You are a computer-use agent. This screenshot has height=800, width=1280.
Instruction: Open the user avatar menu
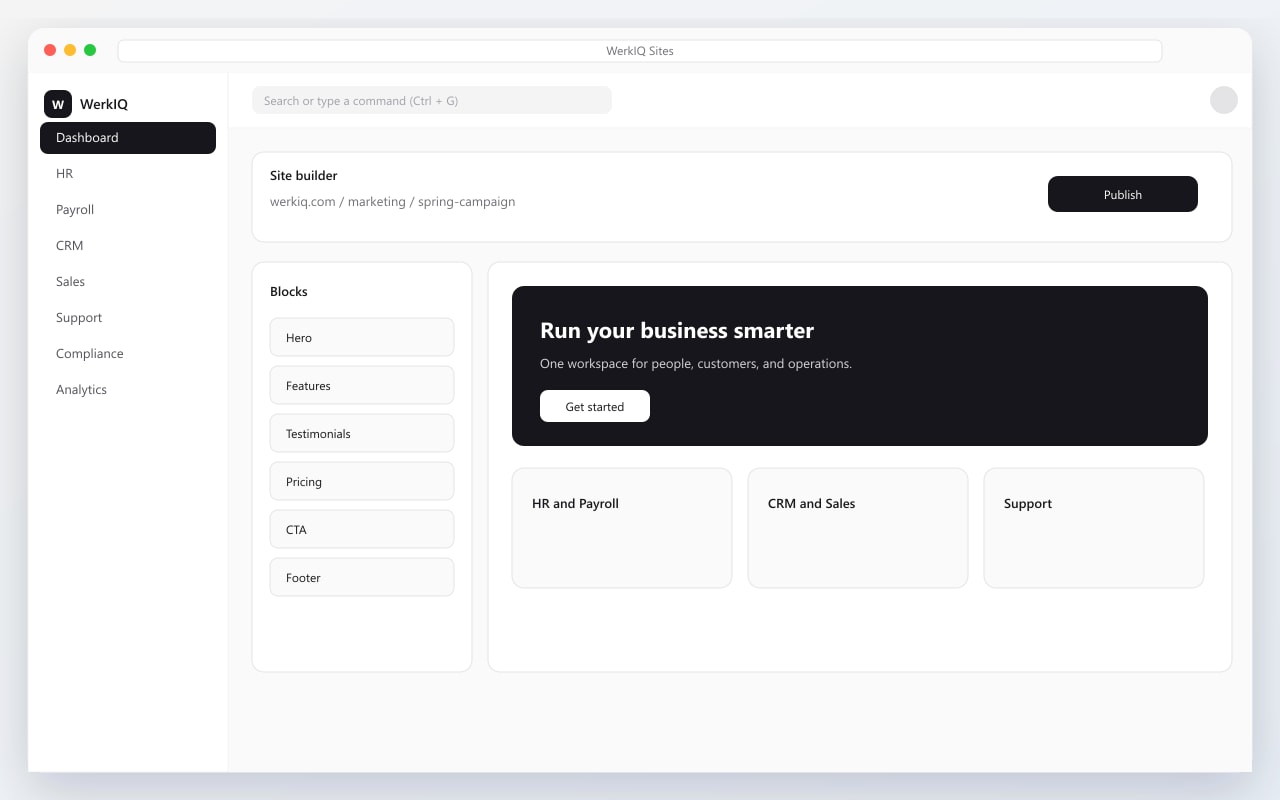pos(1224,100)
